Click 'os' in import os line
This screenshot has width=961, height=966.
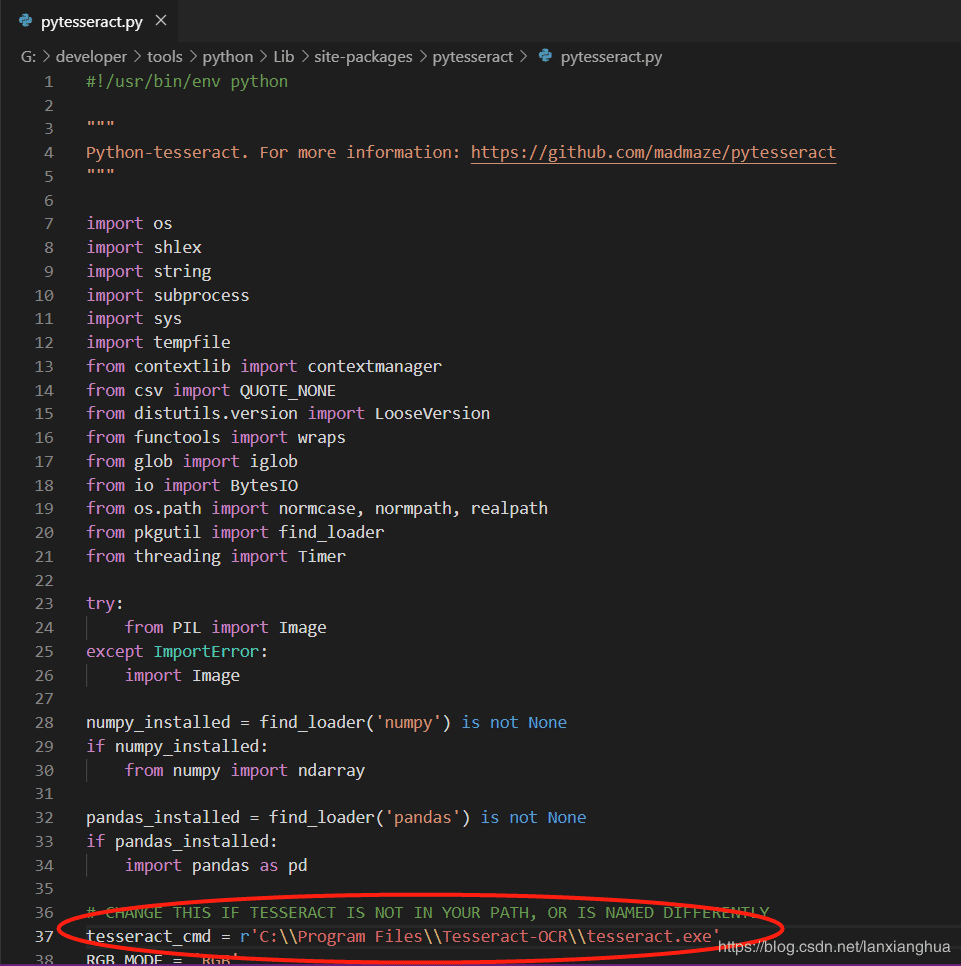[x=163, y=224]
